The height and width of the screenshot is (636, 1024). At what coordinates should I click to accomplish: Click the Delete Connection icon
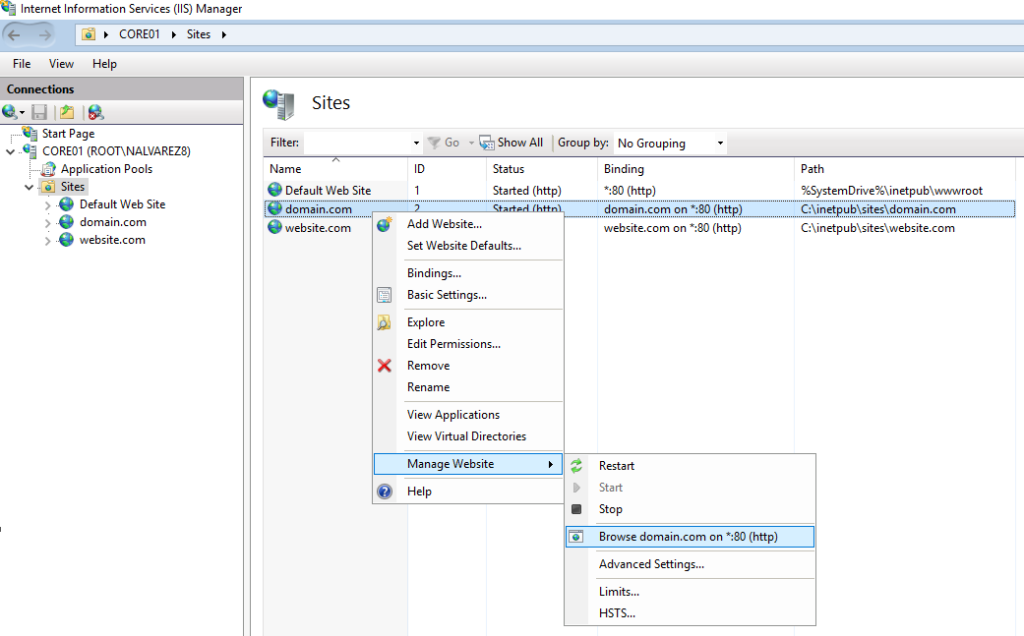(95, 112)
